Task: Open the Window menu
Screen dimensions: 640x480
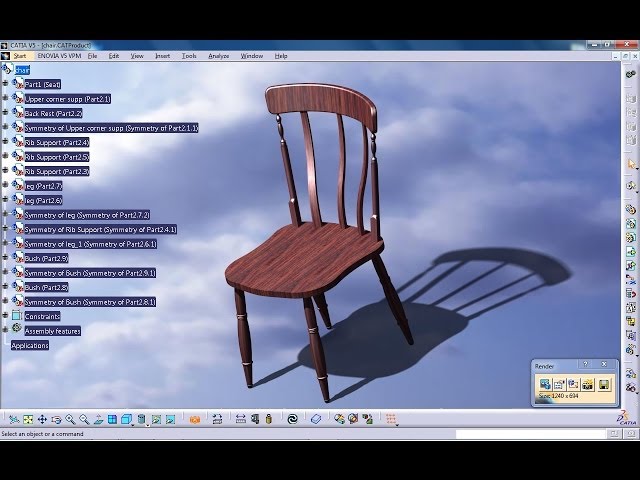Action: [252, 56]
